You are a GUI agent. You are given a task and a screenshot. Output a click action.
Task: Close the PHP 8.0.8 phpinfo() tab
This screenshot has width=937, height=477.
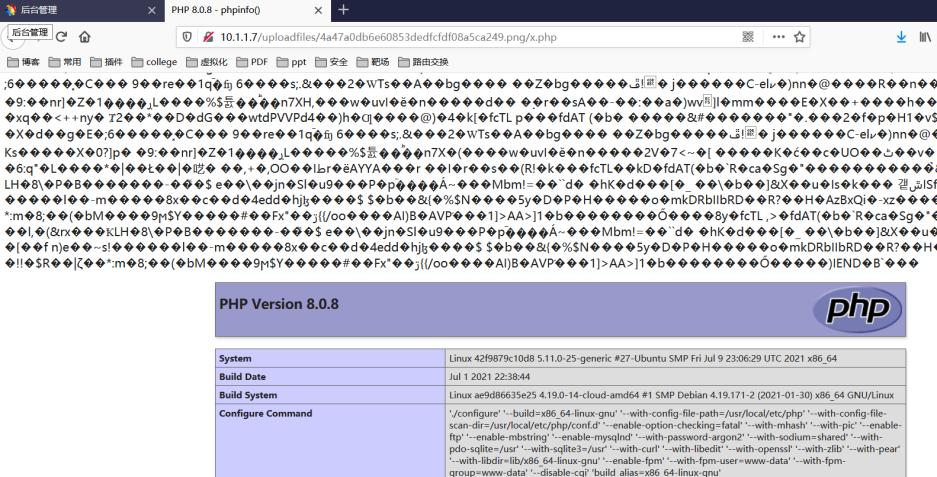click(x=319, y=10)
